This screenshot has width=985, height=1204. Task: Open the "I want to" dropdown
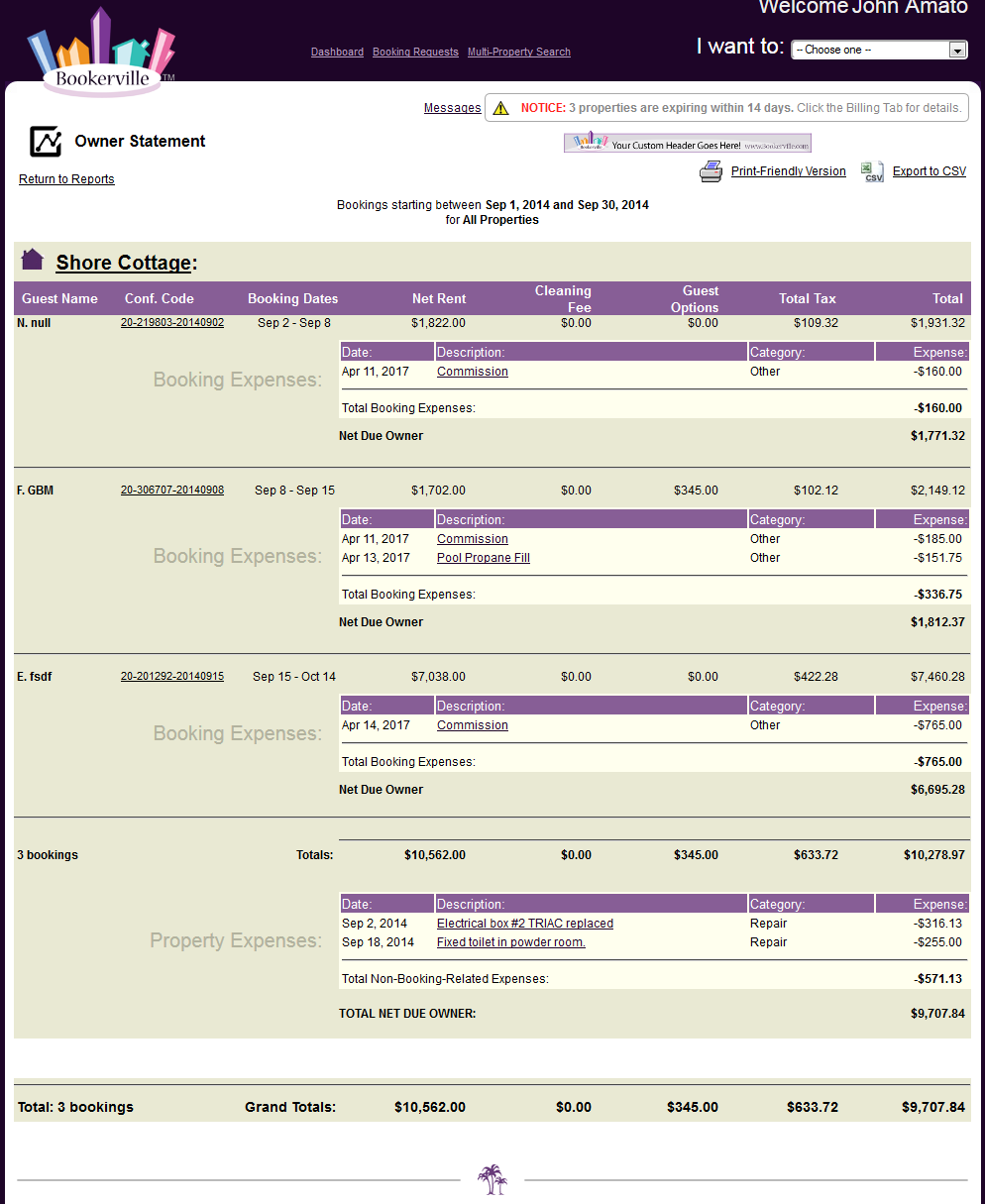point(879,50)
